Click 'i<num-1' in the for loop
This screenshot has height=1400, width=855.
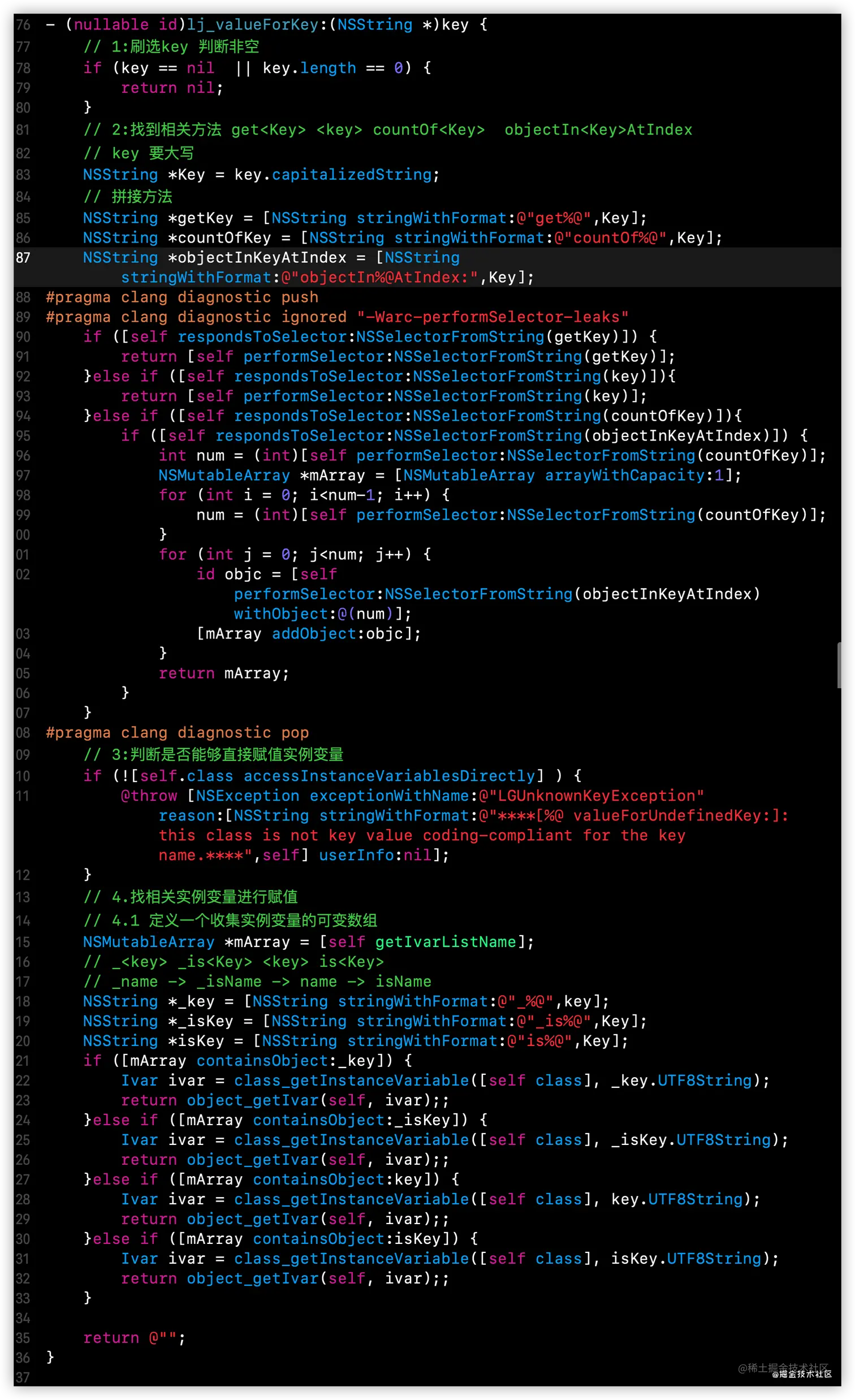tap(342, 495)
